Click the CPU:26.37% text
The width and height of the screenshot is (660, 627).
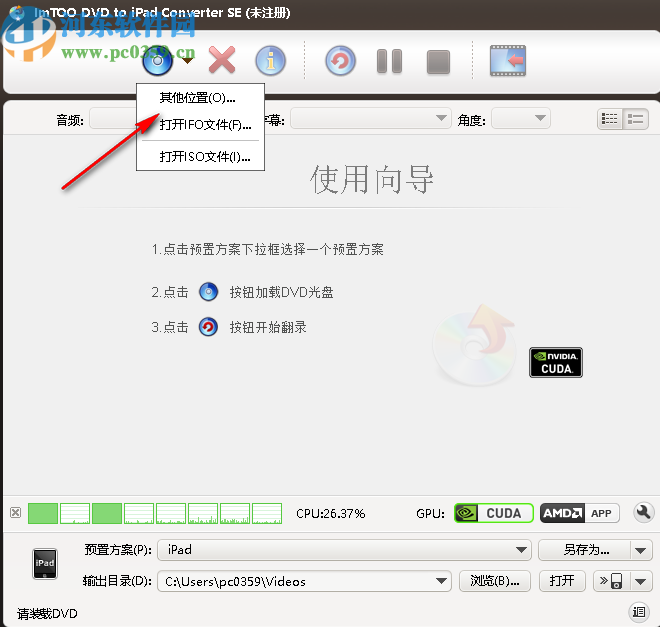pos(330,513)
